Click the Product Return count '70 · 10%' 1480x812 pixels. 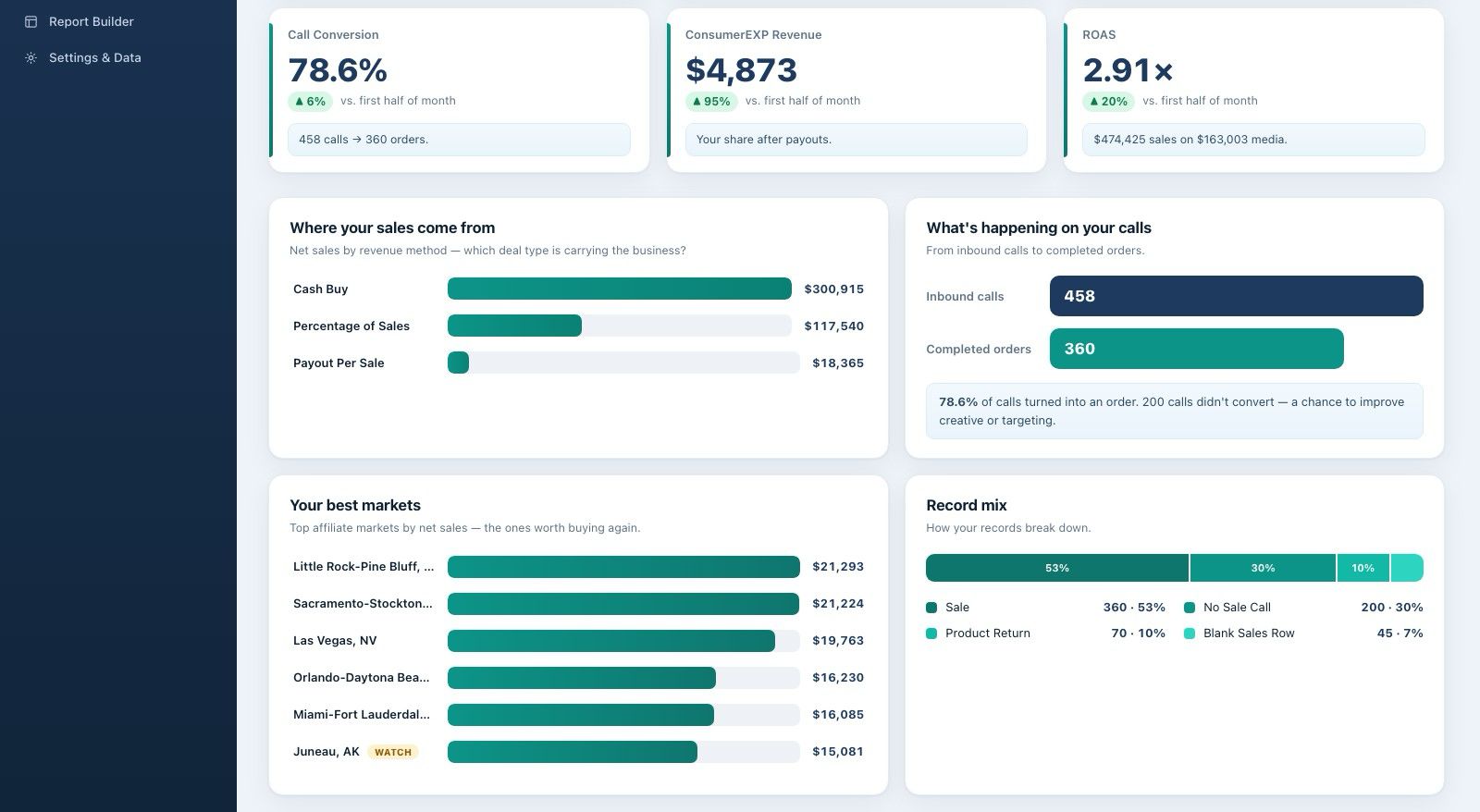point(1138,634)
